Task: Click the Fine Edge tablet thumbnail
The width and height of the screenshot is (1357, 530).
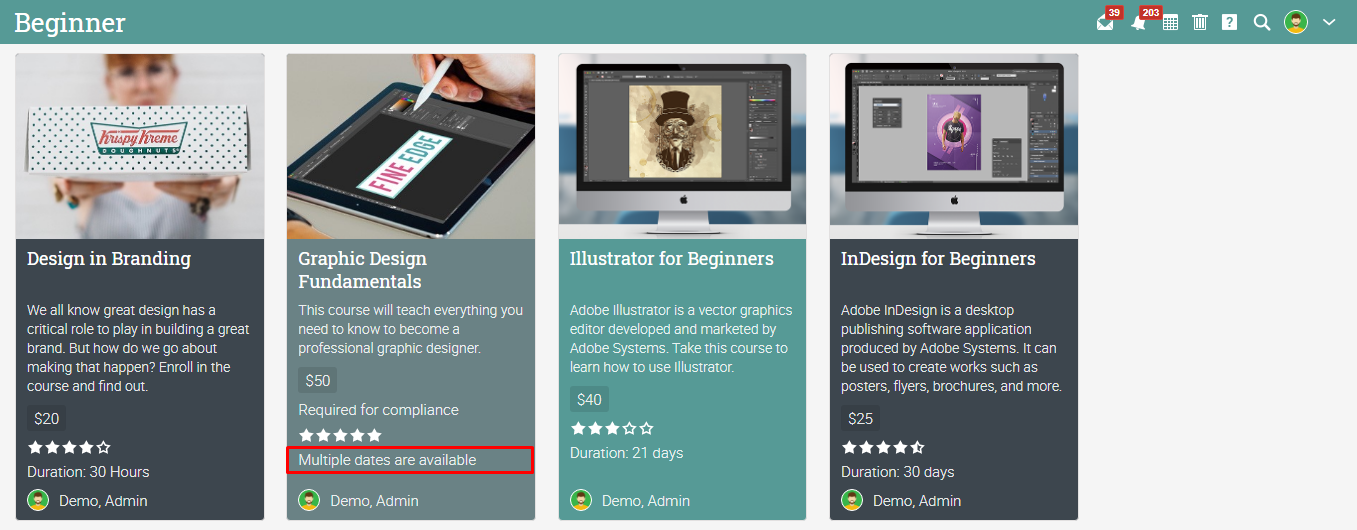Action: pyautogui.click(x=411, y=146)
